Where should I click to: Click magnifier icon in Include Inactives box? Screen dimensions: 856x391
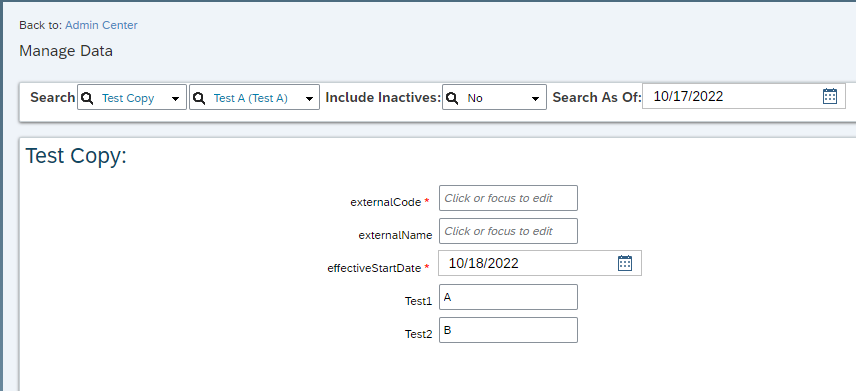pyautogui.click(x=452, y=98)
